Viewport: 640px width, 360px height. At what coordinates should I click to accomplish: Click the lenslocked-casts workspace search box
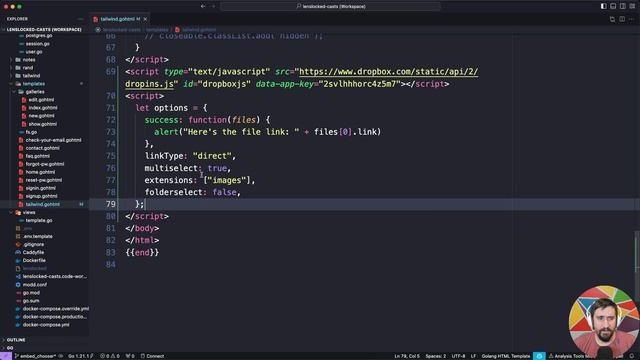331,6
